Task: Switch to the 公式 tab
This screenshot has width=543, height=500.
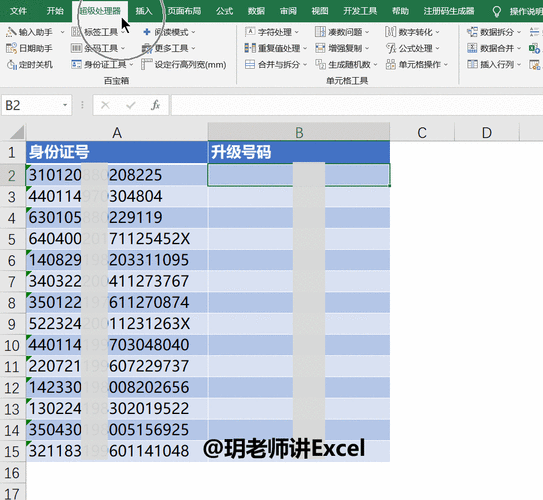Action: [224, 11]
